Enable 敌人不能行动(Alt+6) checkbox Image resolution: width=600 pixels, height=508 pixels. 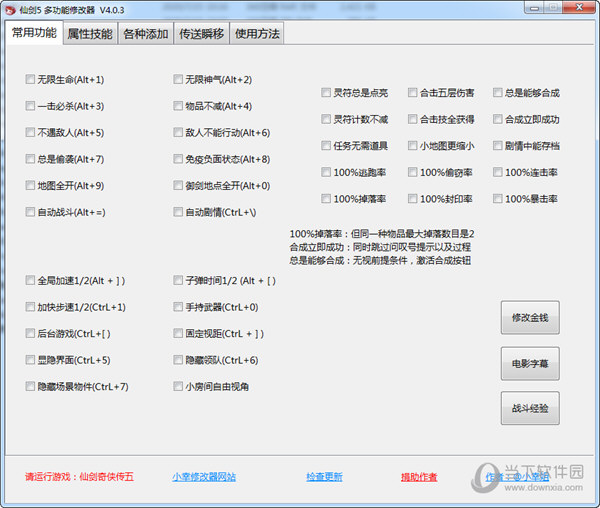[x=178, y=132]
